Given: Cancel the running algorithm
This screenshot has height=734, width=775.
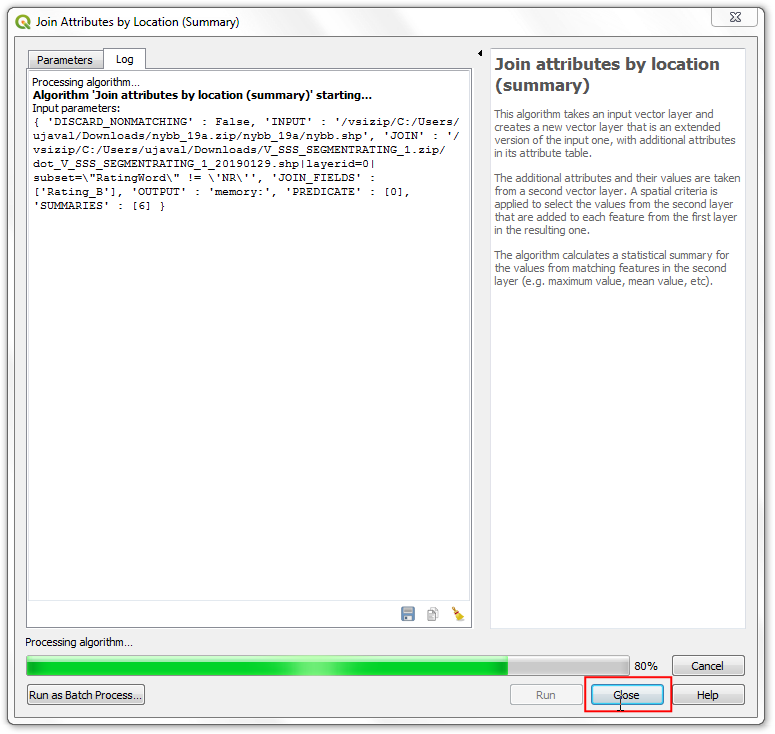Looking at the screenshot, I should tap(707, 666).
